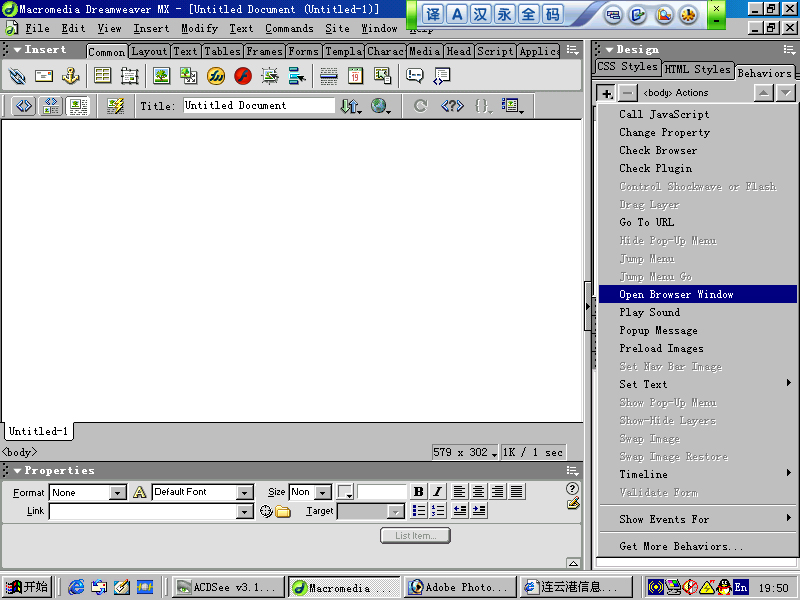800x600 pixels.
Task: Choose Get More Behaviors
Action: coord(698,546)
